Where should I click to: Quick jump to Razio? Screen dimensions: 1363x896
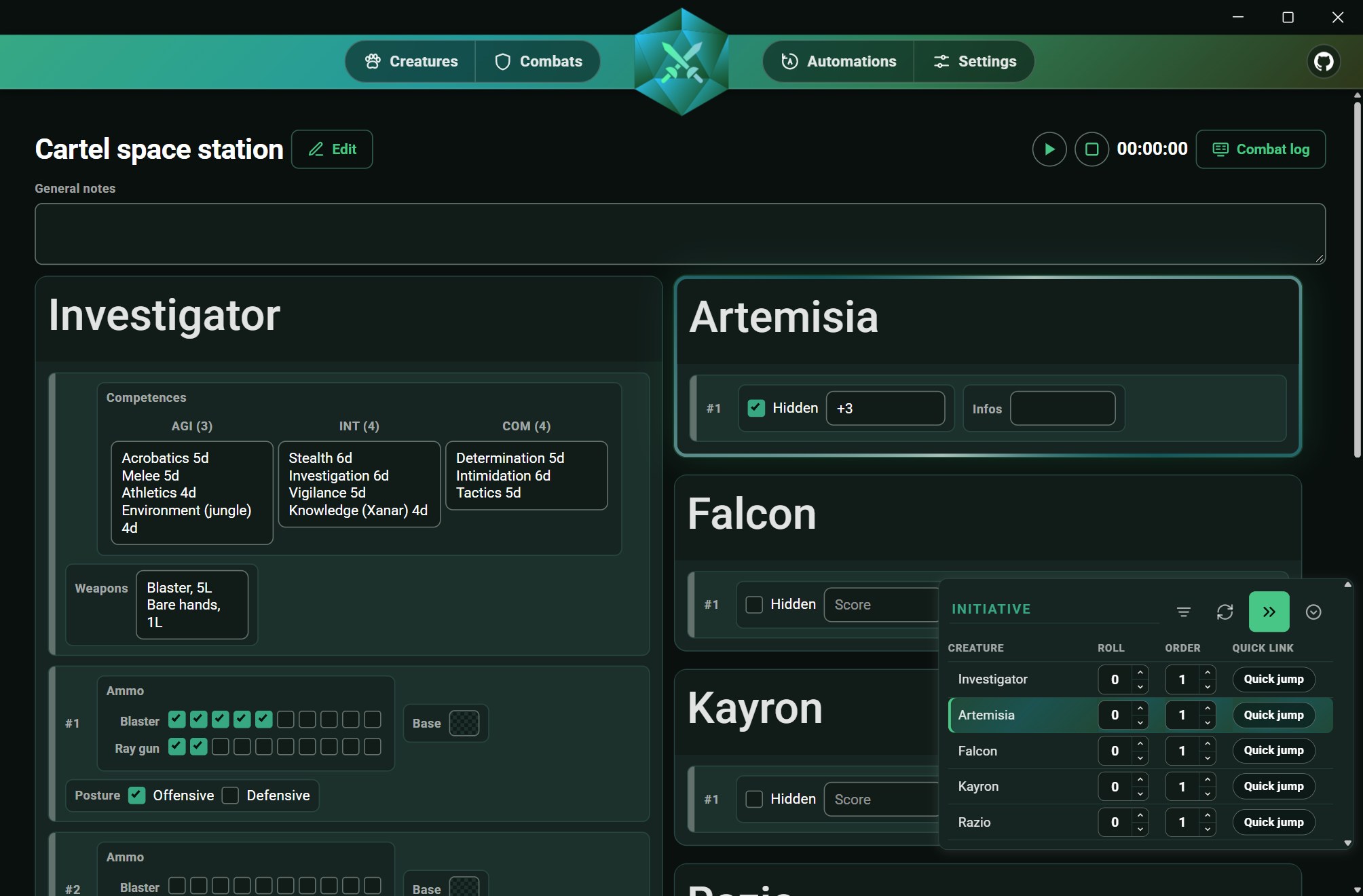click(1273, 822)
